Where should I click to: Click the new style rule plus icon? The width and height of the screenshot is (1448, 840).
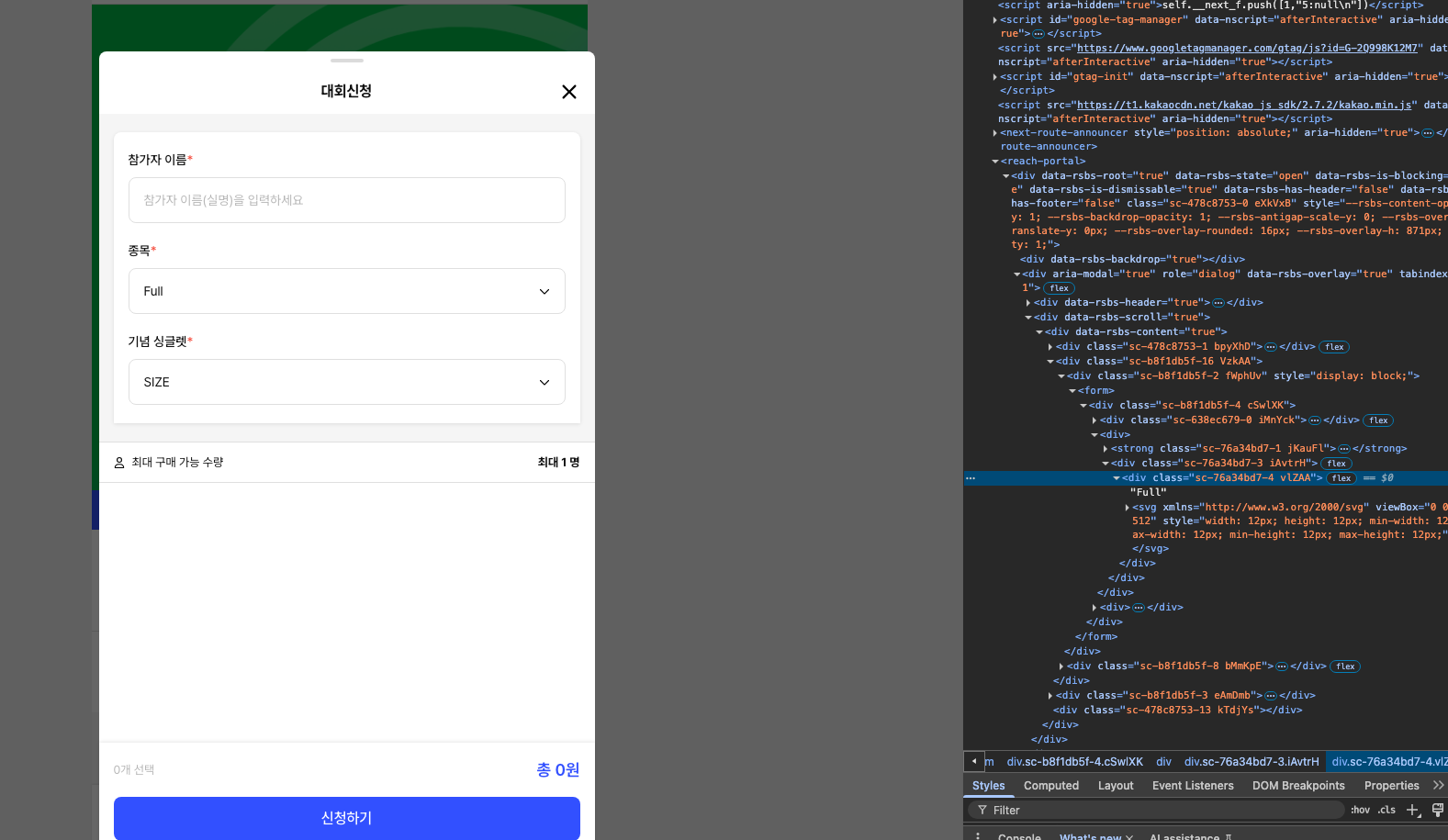tap(1413, 810)
